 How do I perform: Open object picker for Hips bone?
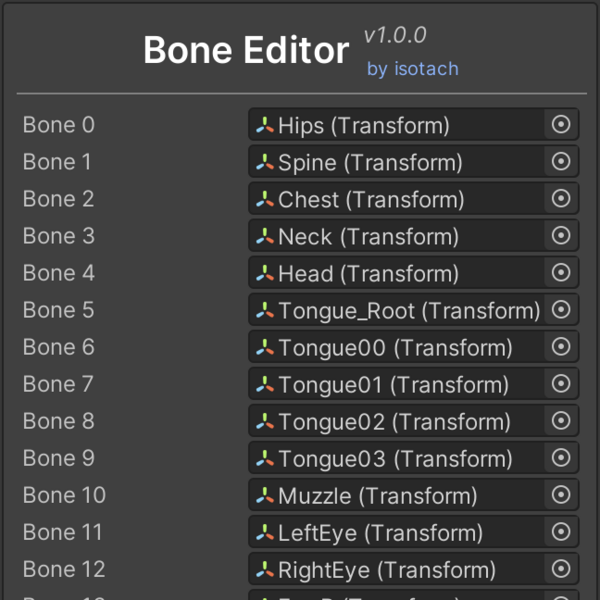[x=561, y=125]
